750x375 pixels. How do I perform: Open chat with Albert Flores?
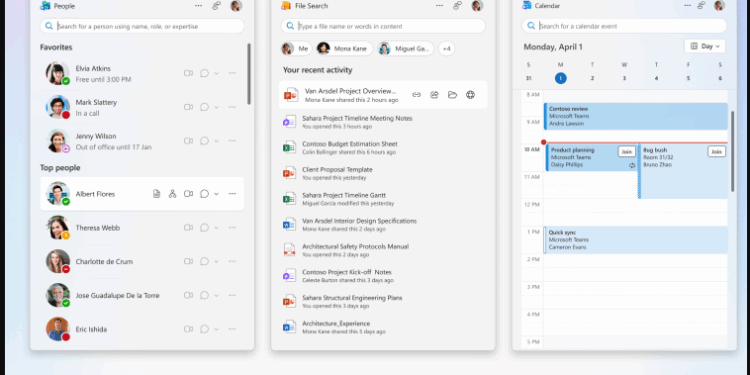coord(204,194)
